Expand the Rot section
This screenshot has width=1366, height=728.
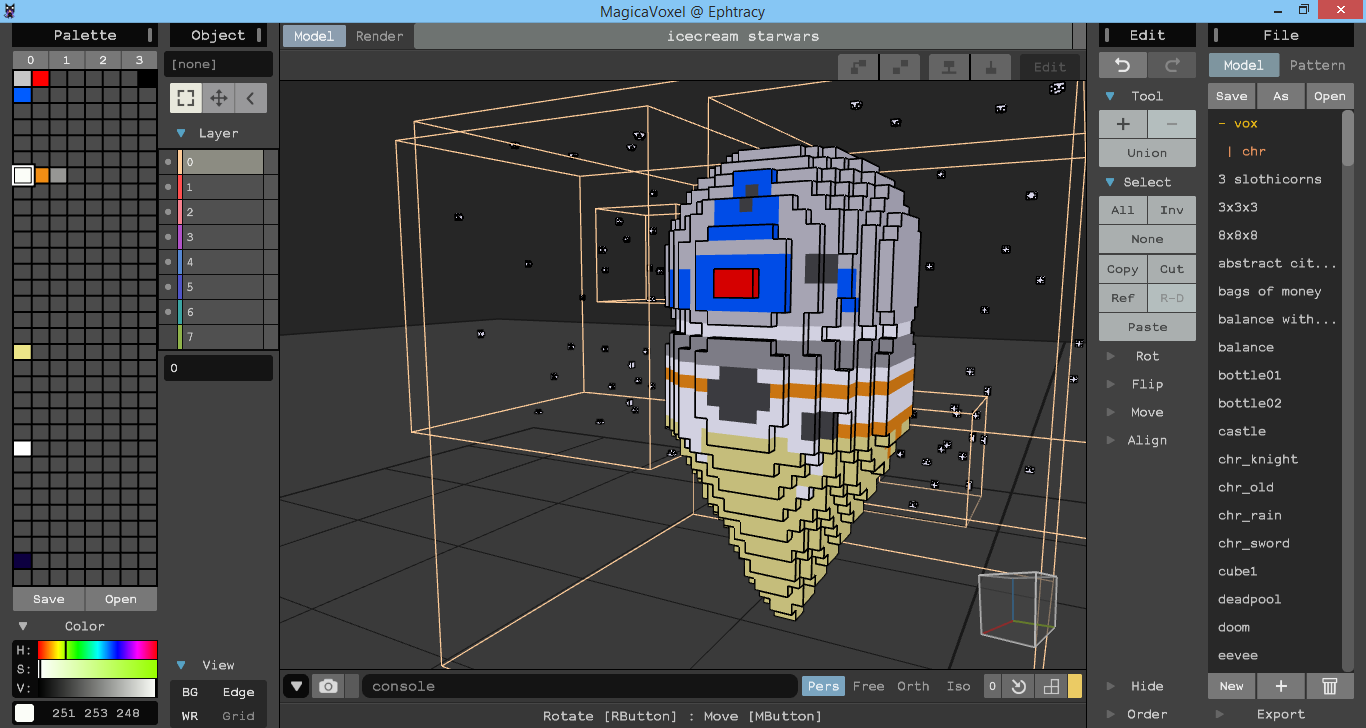pyautogui.click(x=1110, y=356)
